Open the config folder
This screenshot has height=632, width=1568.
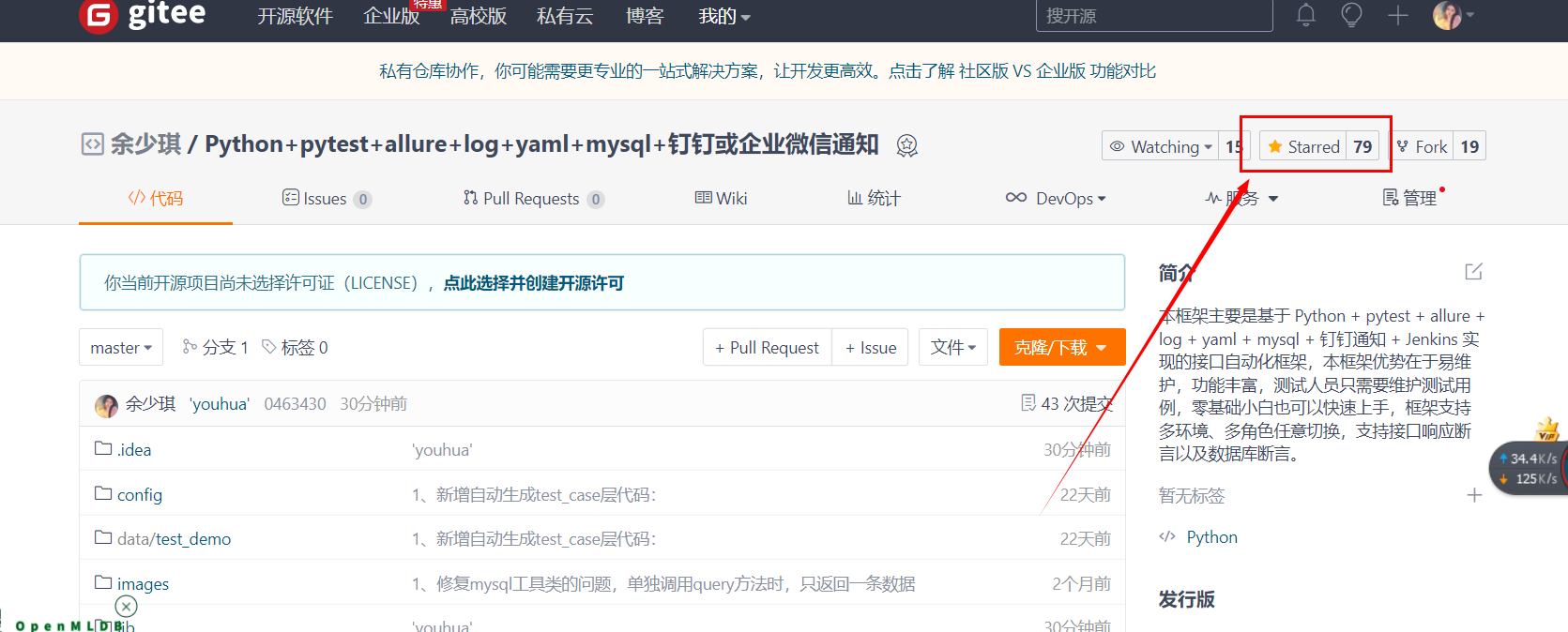[x=140, y=495]
